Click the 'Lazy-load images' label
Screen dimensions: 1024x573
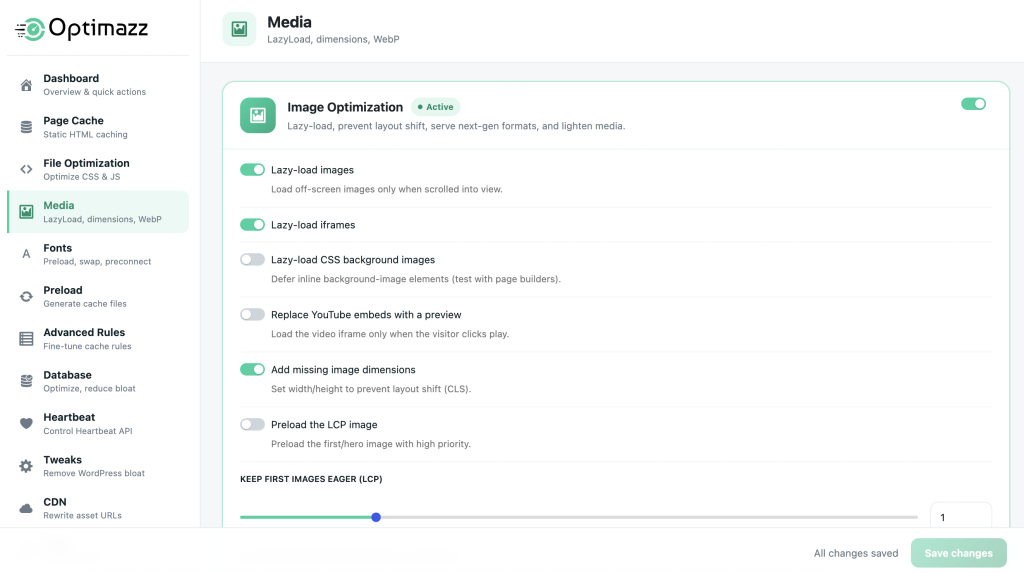point(312,170)
